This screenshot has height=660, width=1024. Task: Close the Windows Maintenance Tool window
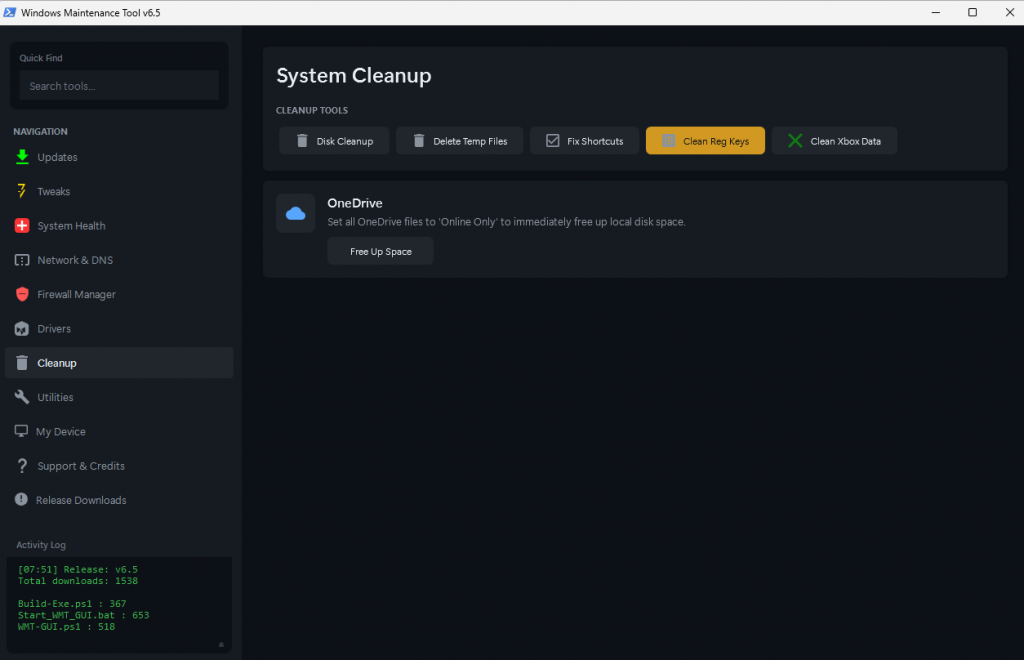(x=1009, y=12)
